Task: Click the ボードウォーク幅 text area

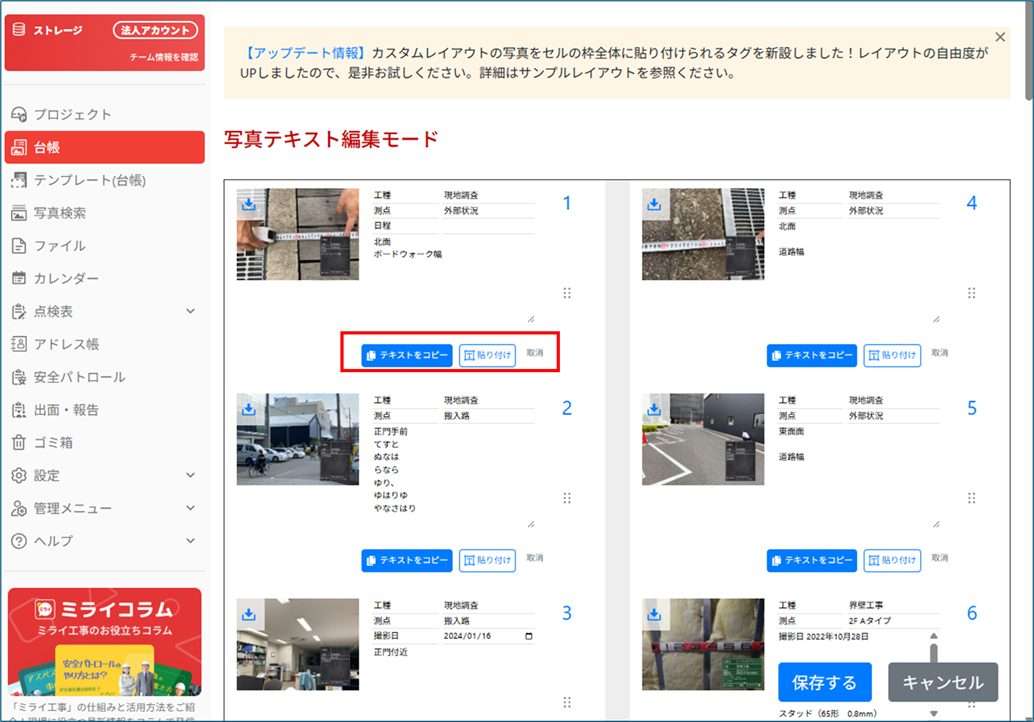Action: click(454, 279)
